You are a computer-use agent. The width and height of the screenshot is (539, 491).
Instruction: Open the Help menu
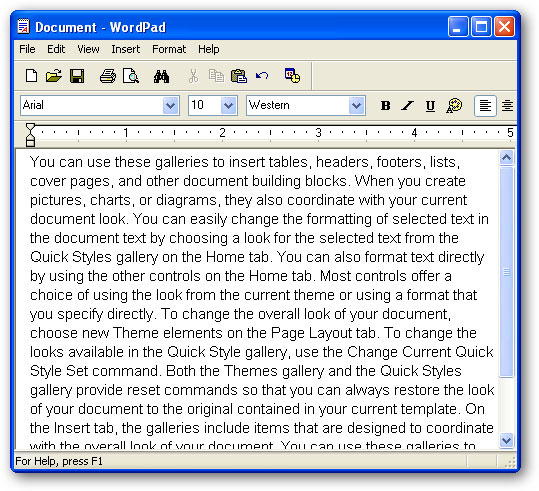[x=209, y=49]
